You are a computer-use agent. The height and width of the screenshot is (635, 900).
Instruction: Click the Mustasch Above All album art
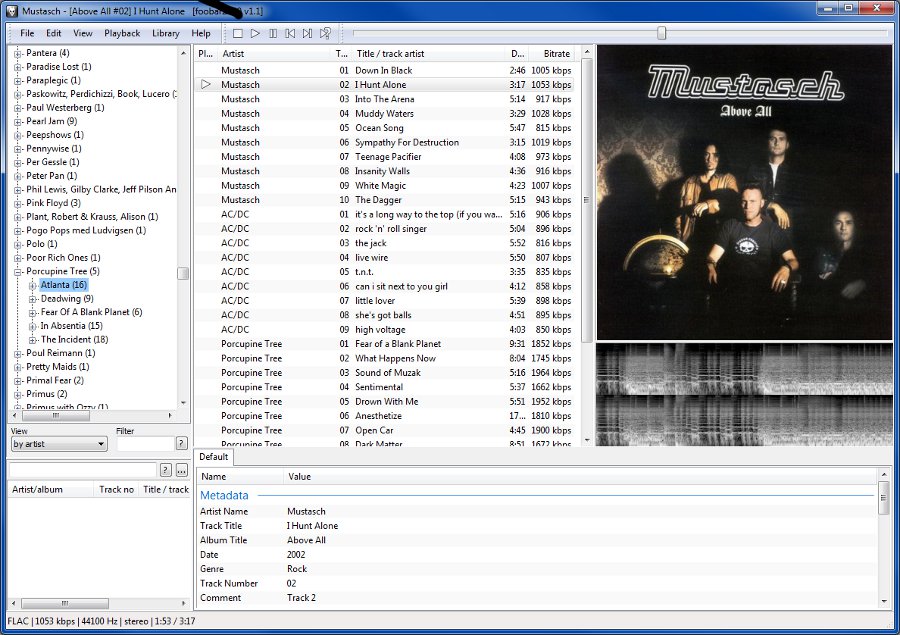pyautogui.click(x=745, y=193)
